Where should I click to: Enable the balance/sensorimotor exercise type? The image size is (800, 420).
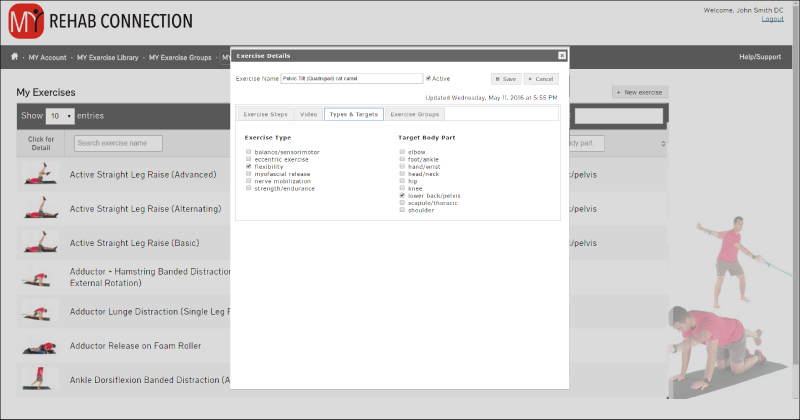click(249, 151)
